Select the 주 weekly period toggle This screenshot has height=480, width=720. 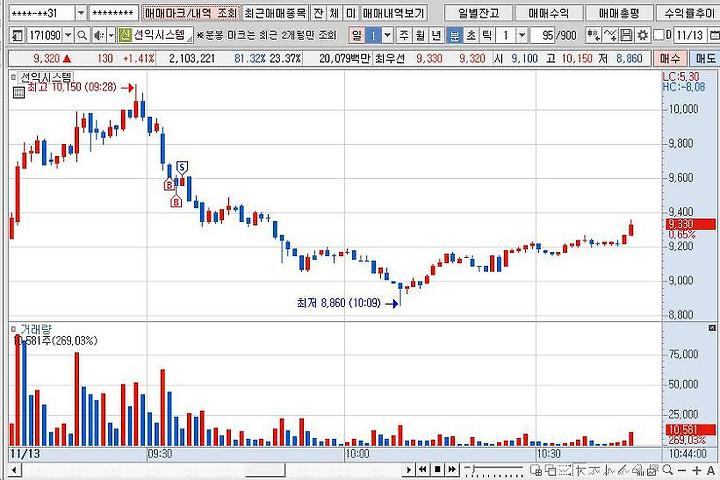coord(404,35)
